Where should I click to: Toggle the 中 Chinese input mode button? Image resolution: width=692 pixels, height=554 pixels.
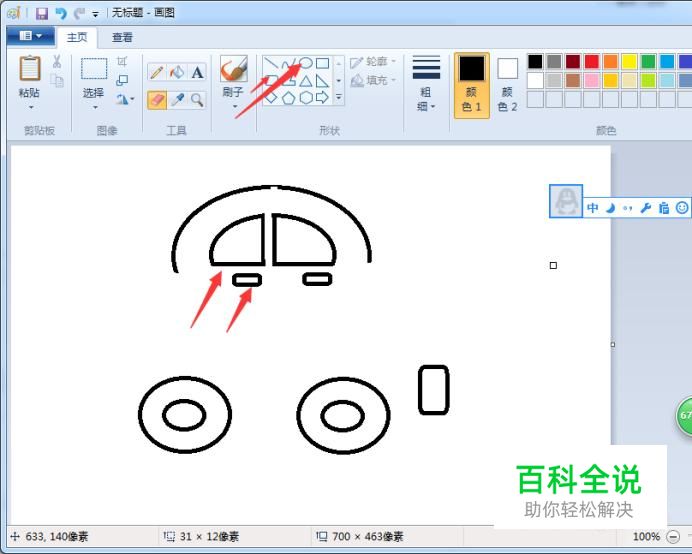point(593,207)
